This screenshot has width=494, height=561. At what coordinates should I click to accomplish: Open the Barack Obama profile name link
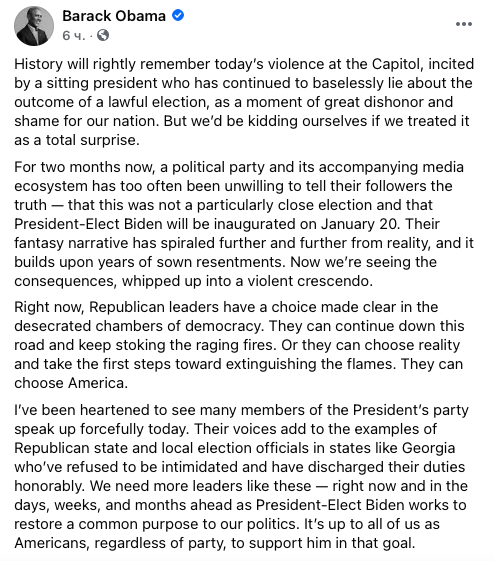[x=114, y=16]
